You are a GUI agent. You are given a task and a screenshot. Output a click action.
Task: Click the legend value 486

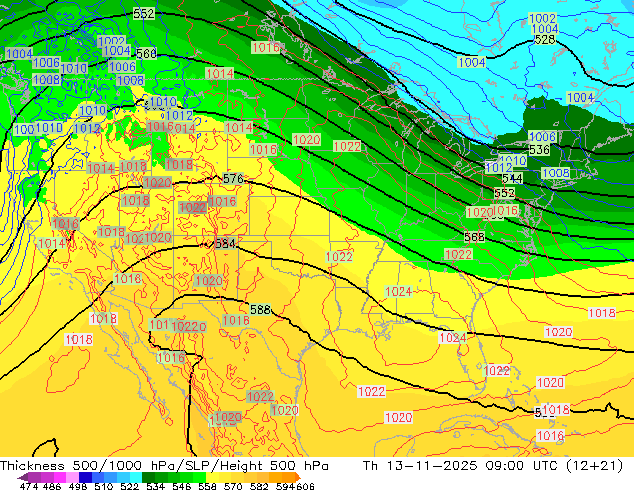coord(52,486)
